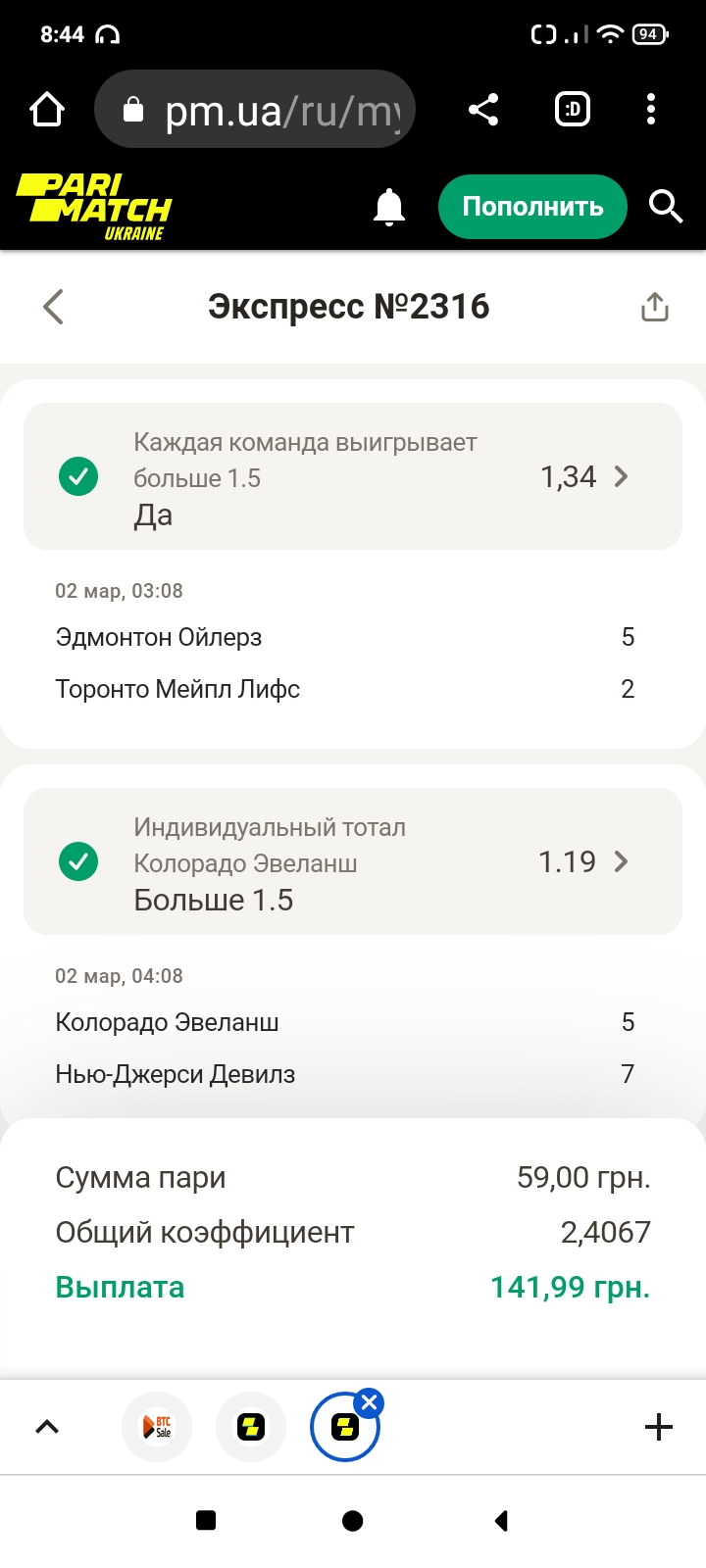Screen dimensions: 706x1568
Task: Tap the browser home icon
Action: pos(47,110)
